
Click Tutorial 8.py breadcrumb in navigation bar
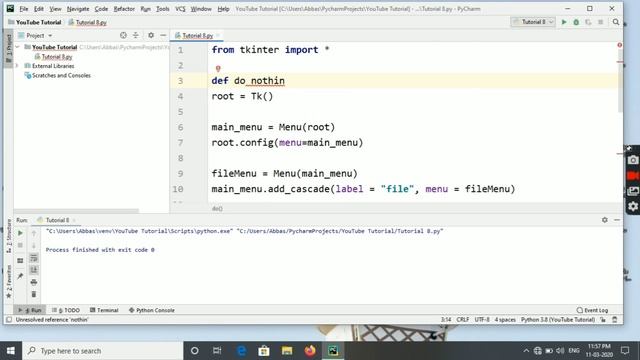click(x=87, y=22)
